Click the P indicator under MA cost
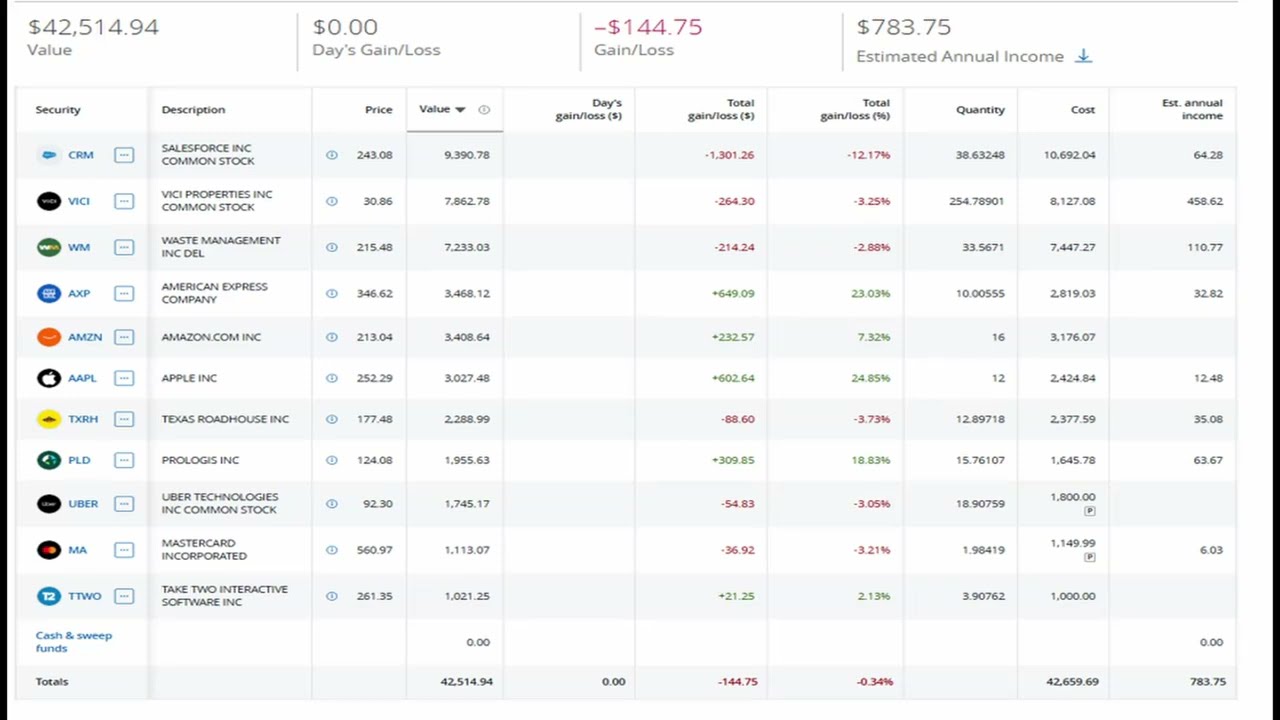The width and height of the screenshot is (1280, 720). (x=1089, y=557)
